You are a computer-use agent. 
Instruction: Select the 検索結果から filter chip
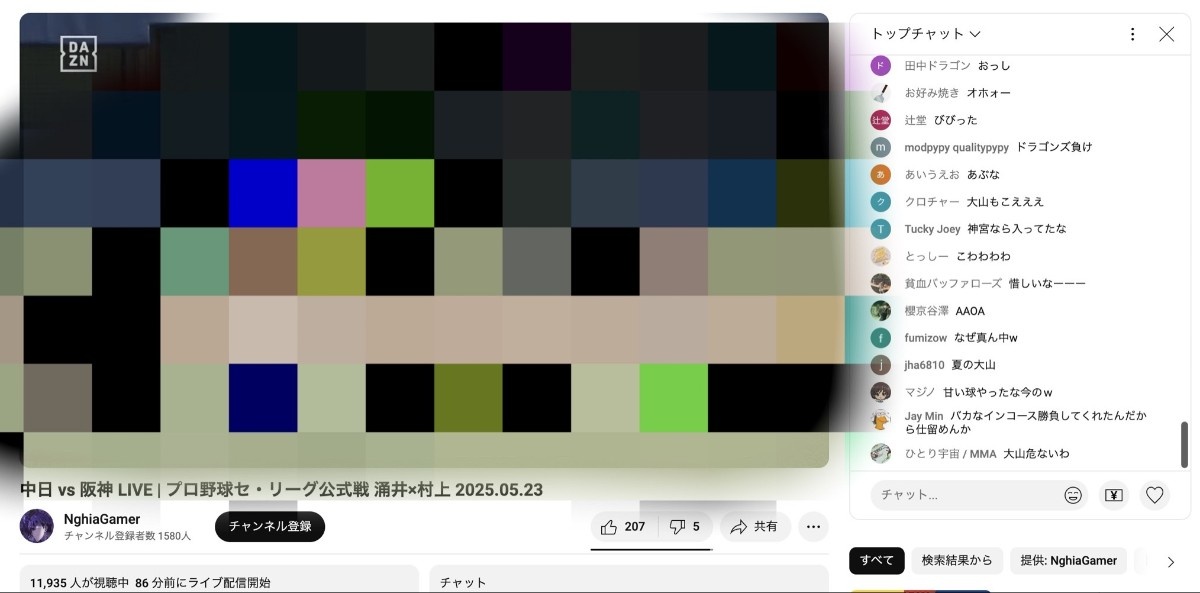[956, 561]
